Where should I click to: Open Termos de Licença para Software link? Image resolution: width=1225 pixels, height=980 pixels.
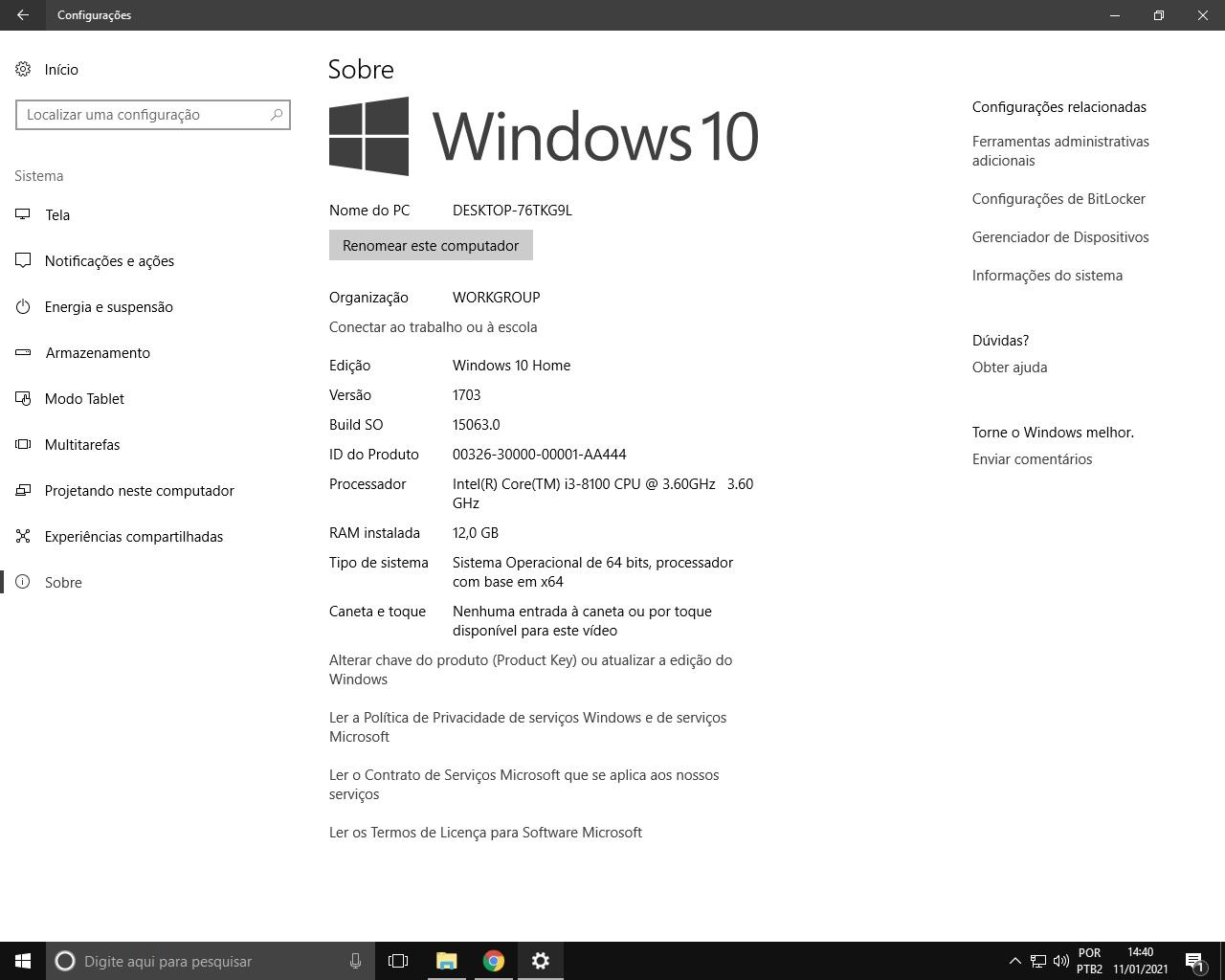[x=485, y=833]
